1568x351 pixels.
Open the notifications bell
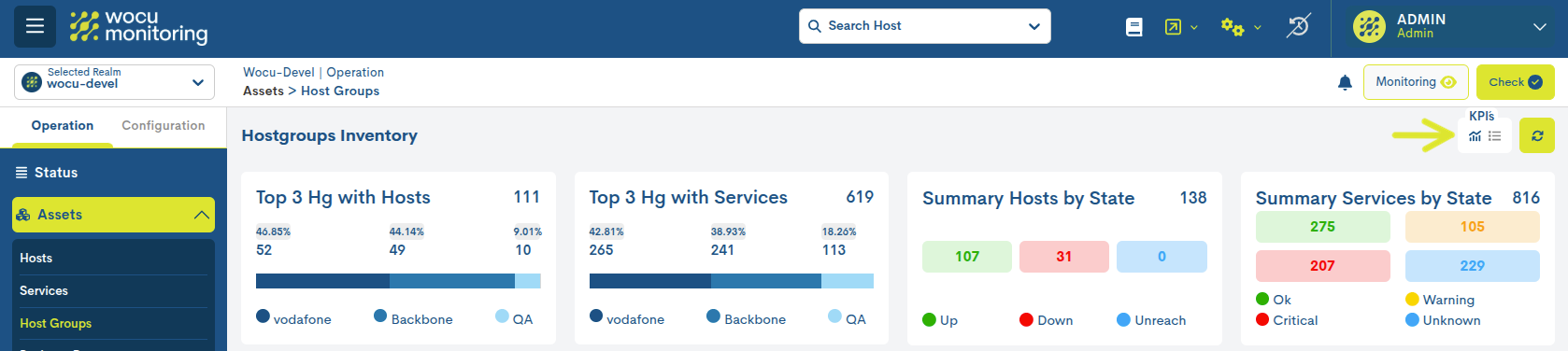pyautogui.click(x=1345, y=82)
